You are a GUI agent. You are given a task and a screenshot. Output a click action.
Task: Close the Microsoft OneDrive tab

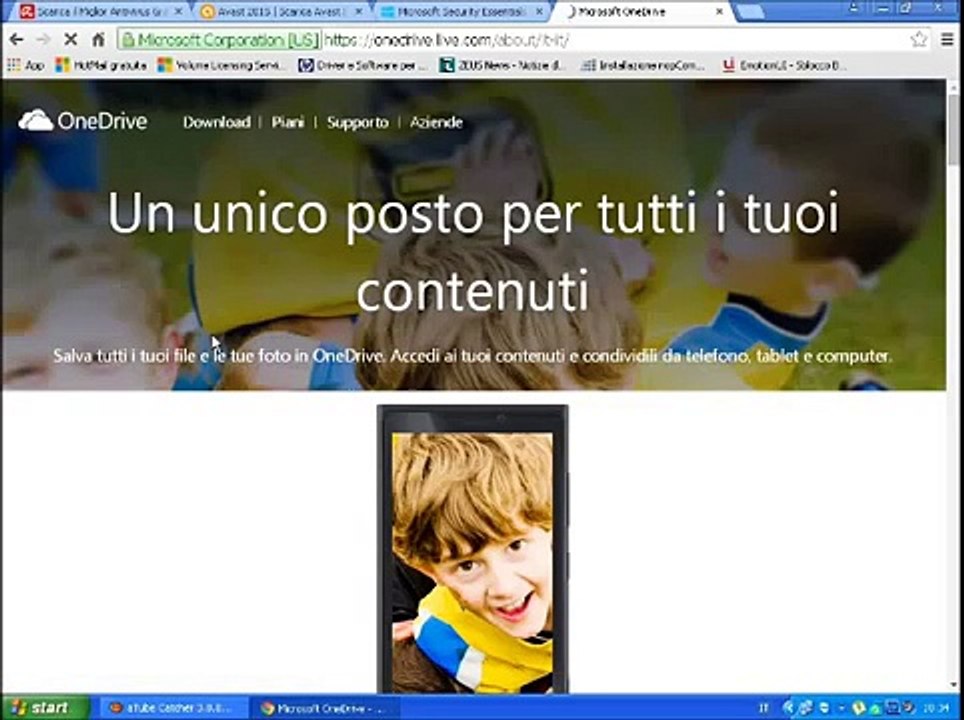pos(719,12)
